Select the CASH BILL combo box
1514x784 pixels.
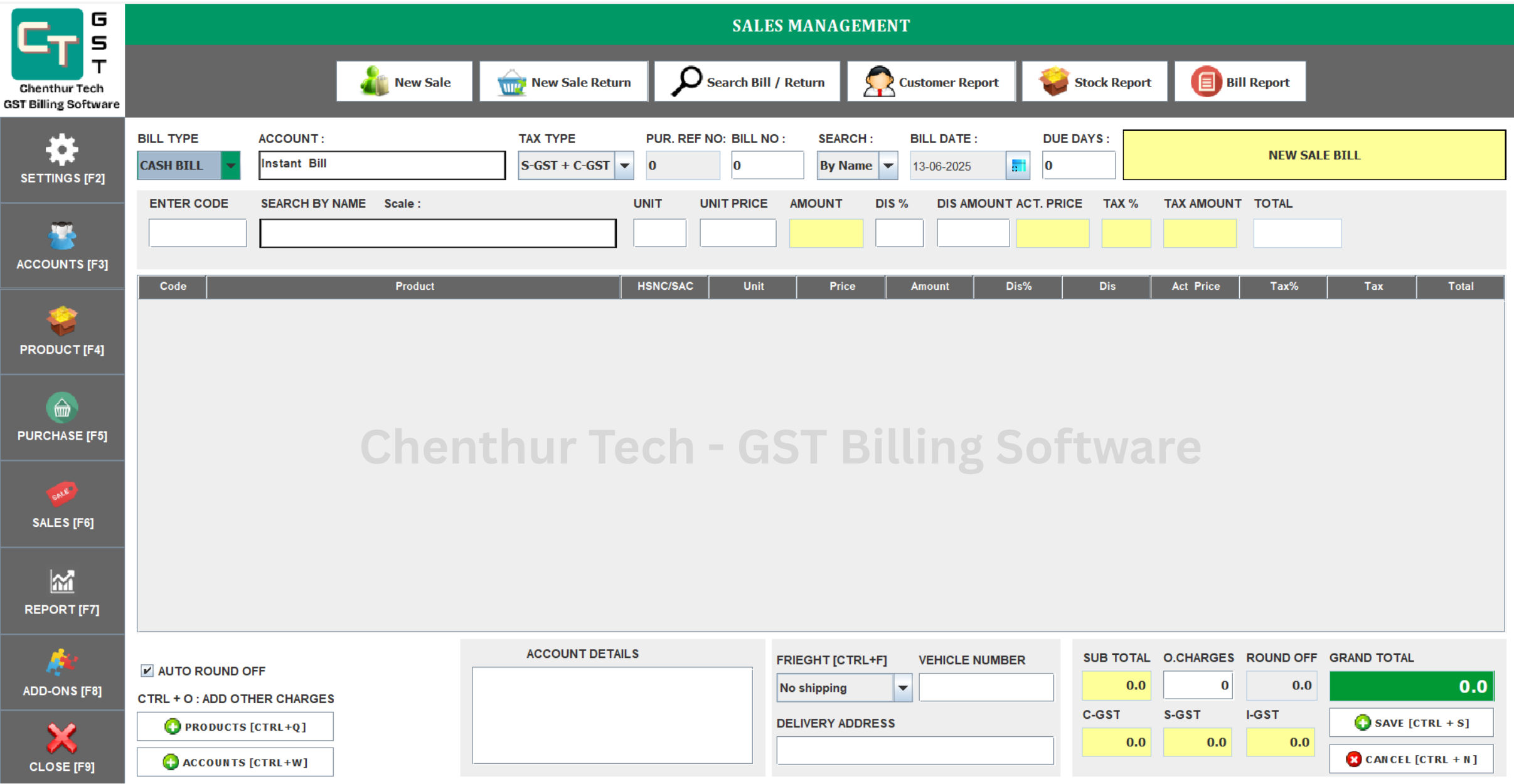[x=188, y=166]
